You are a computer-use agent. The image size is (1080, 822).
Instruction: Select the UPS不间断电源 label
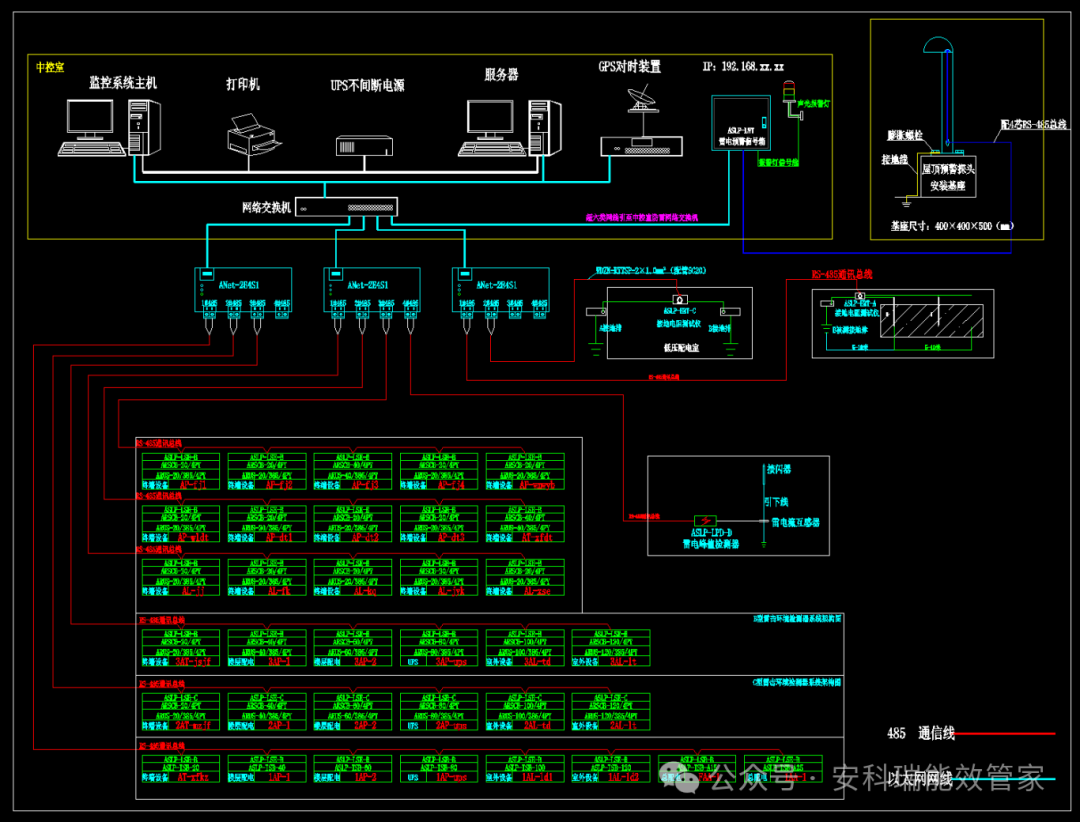point(367,85)
